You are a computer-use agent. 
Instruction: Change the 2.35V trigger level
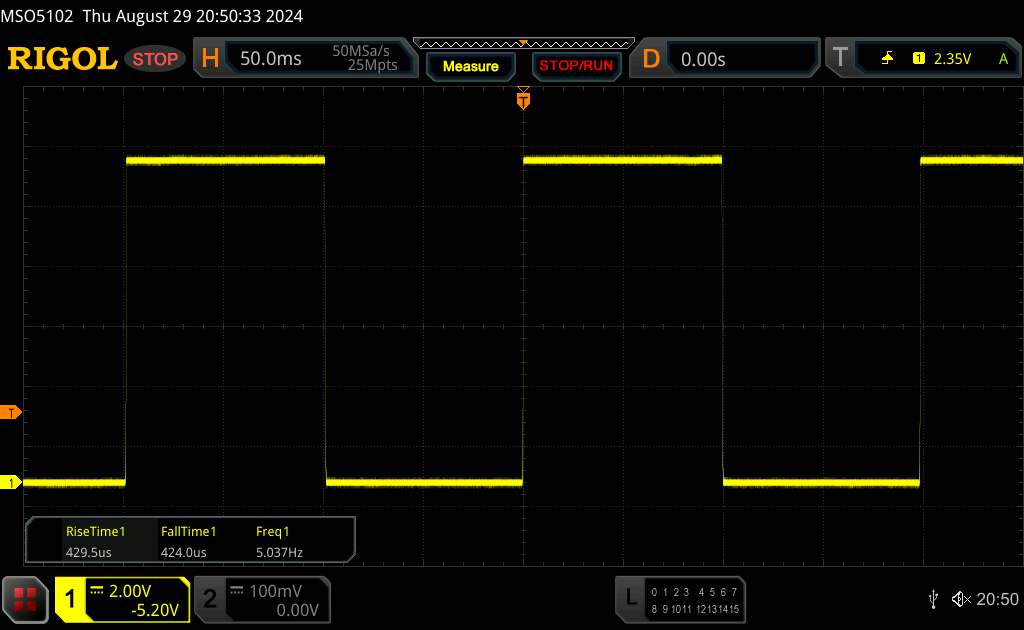click(x=952, y=59)
